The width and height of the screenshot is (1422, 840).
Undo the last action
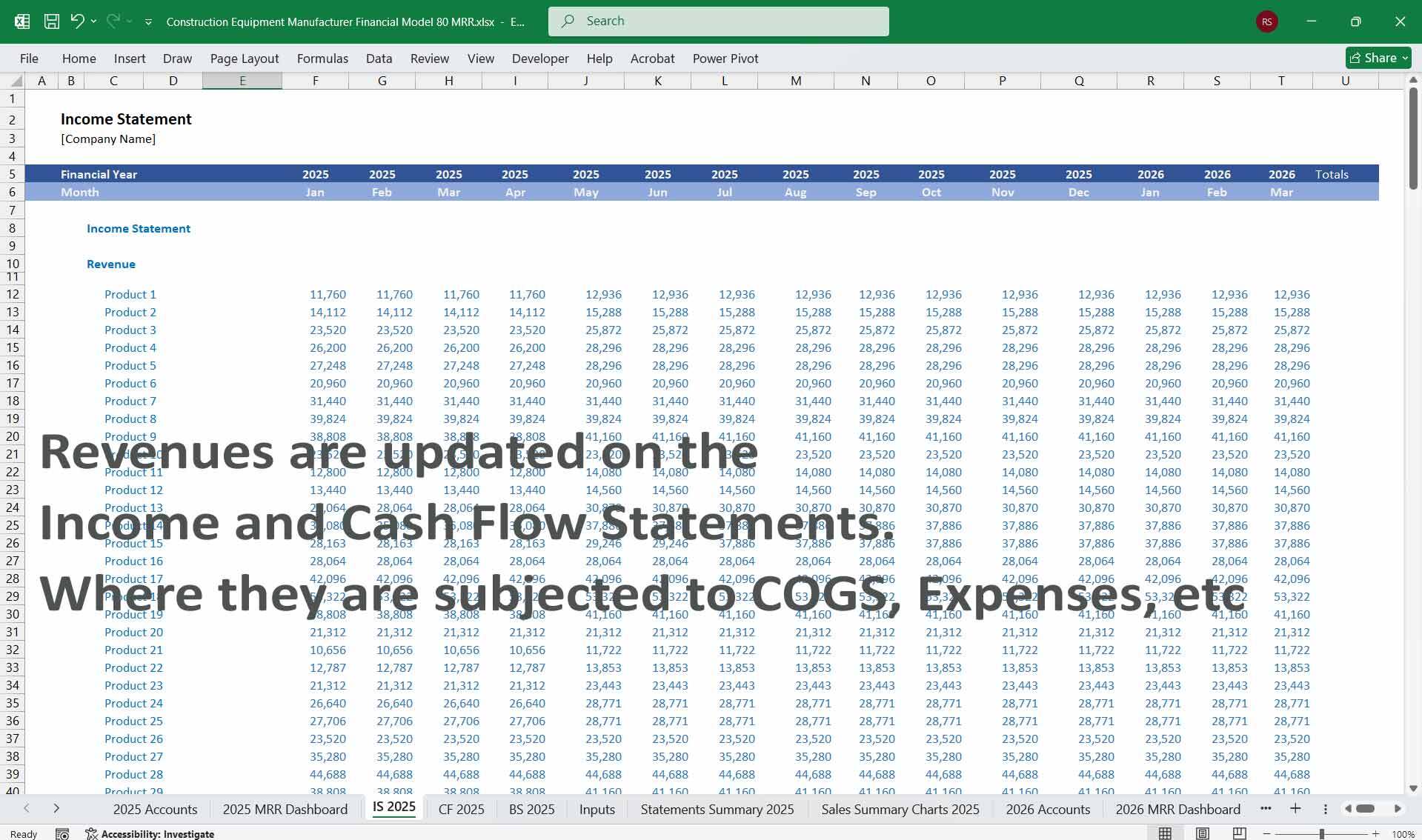[x=77, y=21]
